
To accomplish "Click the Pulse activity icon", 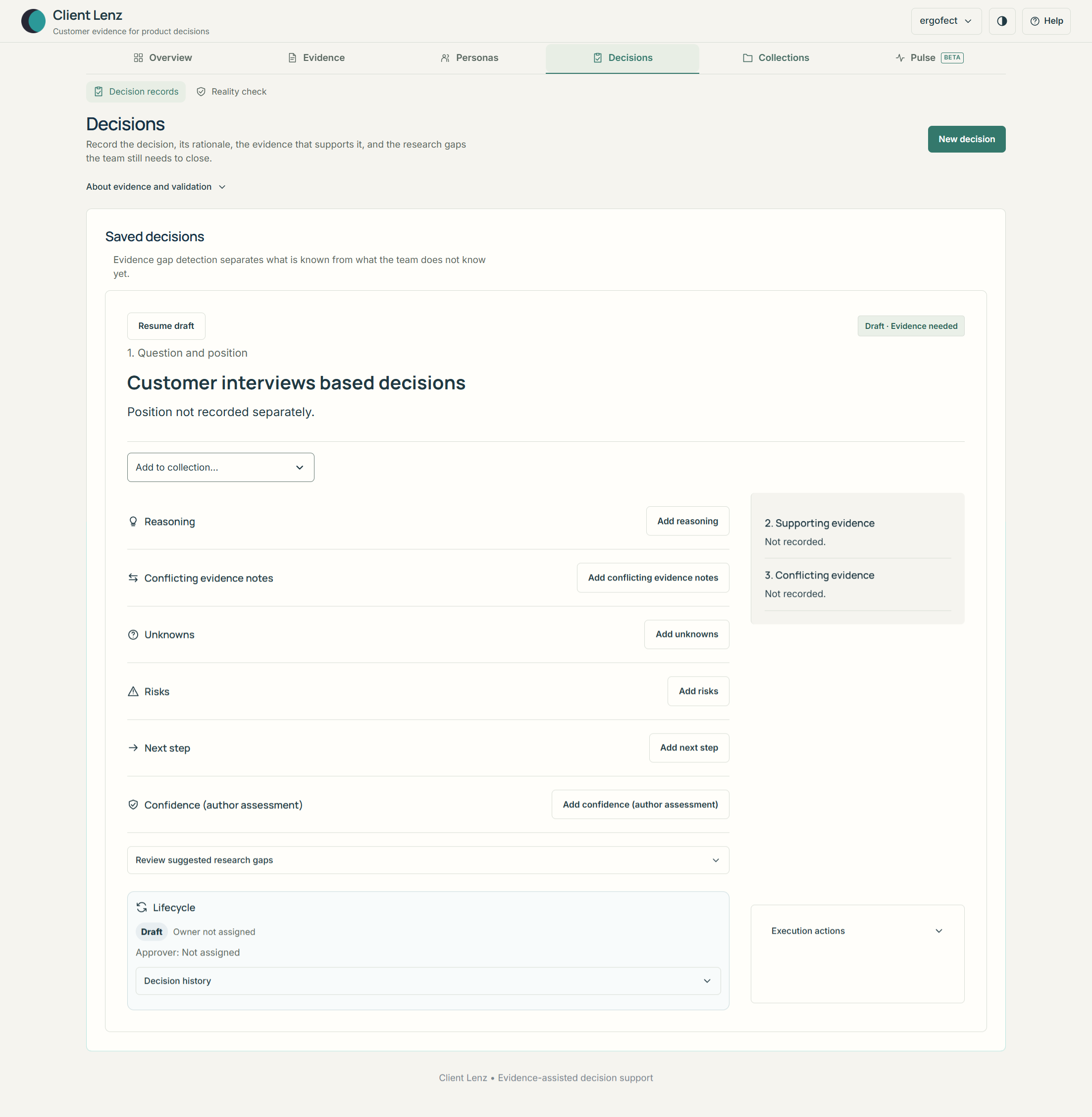I will click(x=900, y=58).
